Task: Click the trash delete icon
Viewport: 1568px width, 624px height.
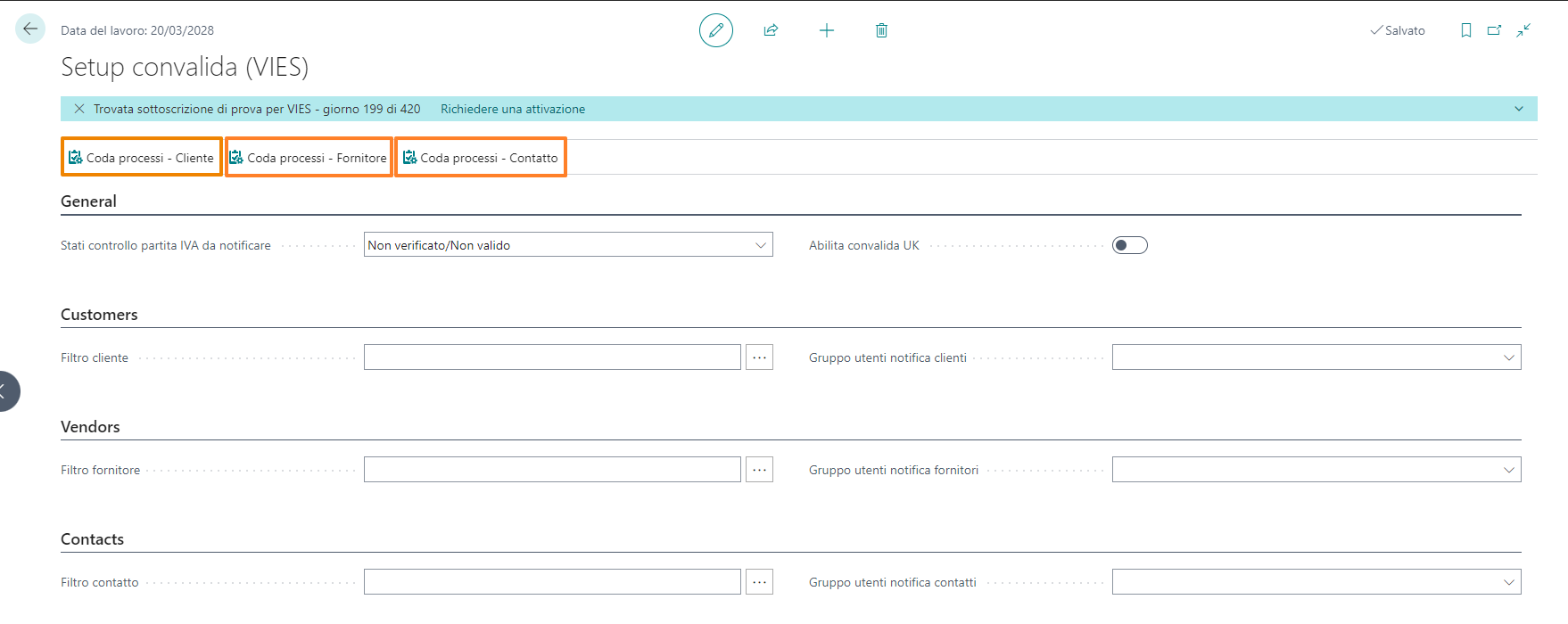Action: tap(881, 30)
